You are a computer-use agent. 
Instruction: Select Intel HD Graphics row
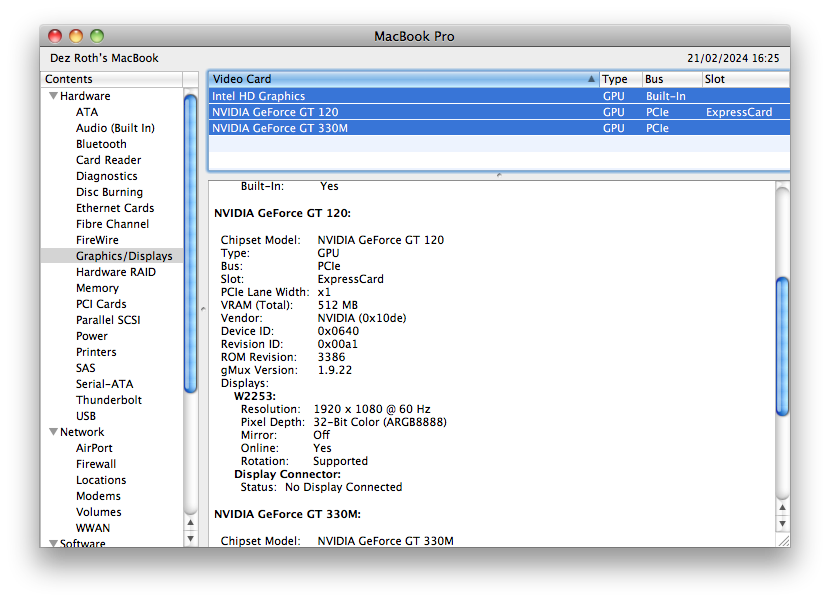point(499,96)
